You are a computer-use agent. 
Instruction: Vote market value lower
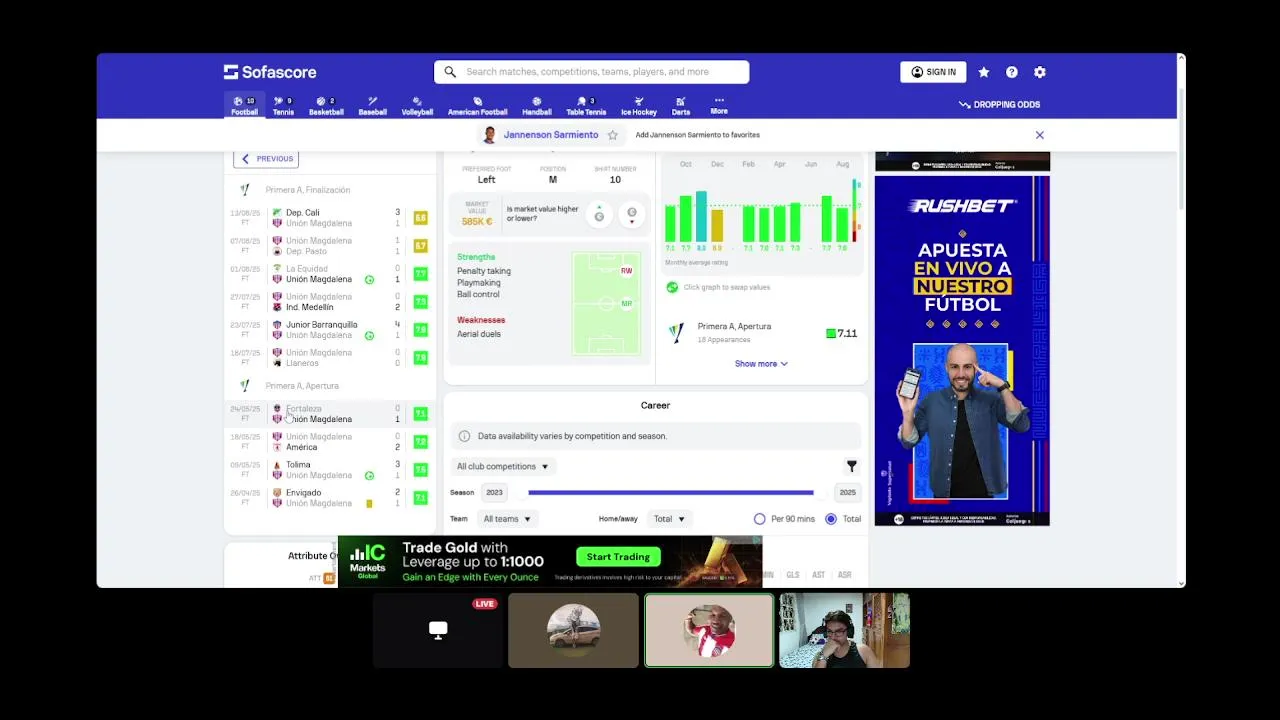coord(631,215)
